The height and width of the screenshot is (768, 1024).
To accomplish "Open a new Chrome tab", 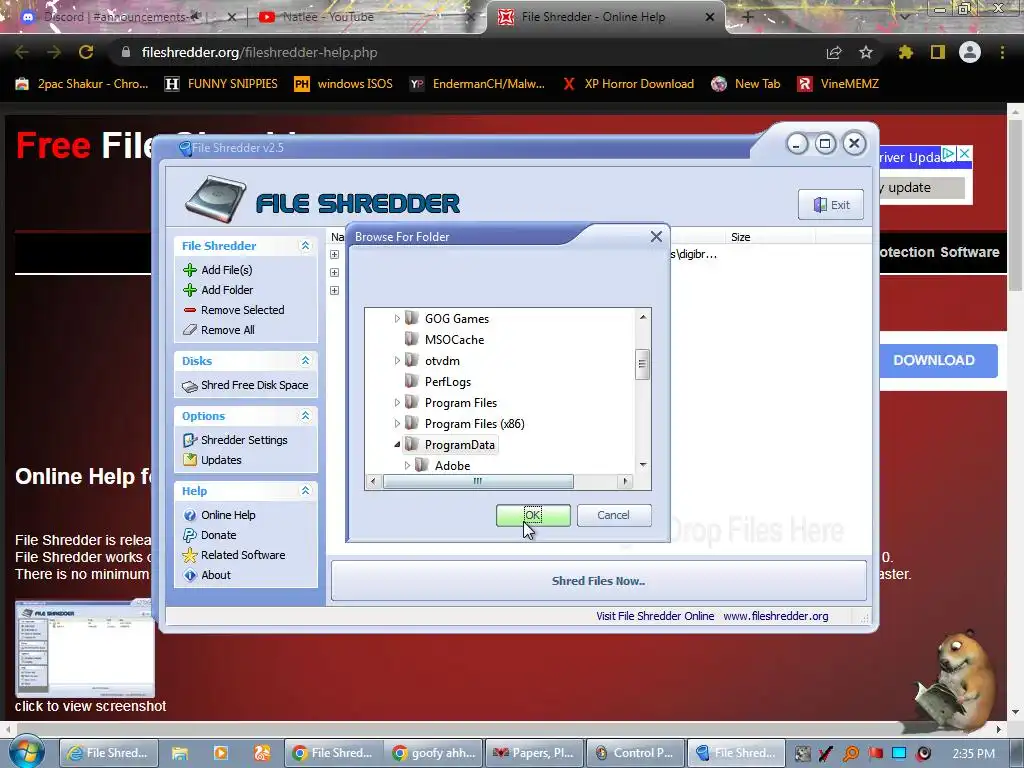I will (748, 17).
